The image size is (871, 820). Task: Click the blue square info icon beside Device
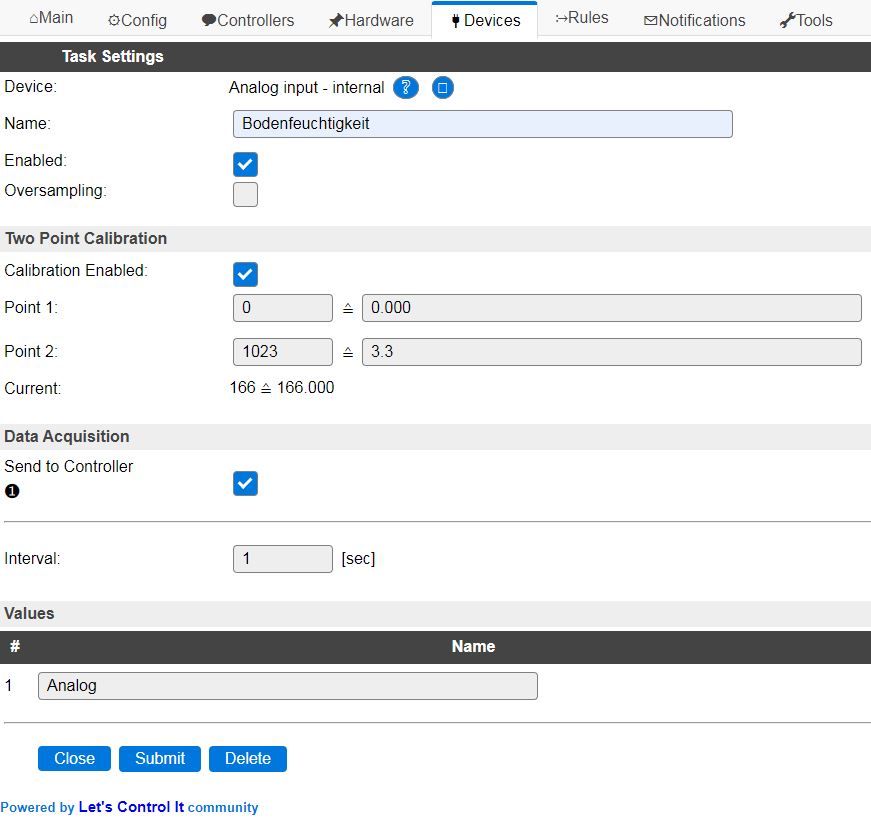point(443,88)
